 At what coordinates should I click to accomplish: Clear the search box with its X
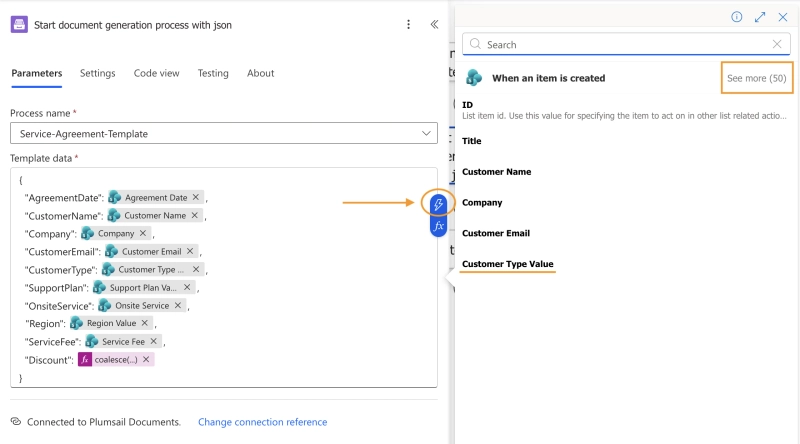click(x=777, y=44)
